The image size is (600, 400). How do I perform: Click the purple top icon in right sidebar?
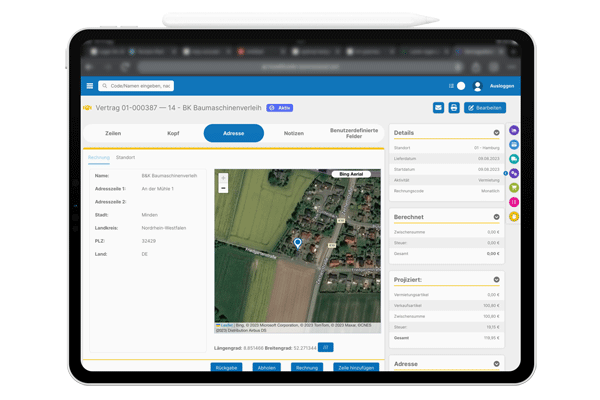[x=514, y=131]
